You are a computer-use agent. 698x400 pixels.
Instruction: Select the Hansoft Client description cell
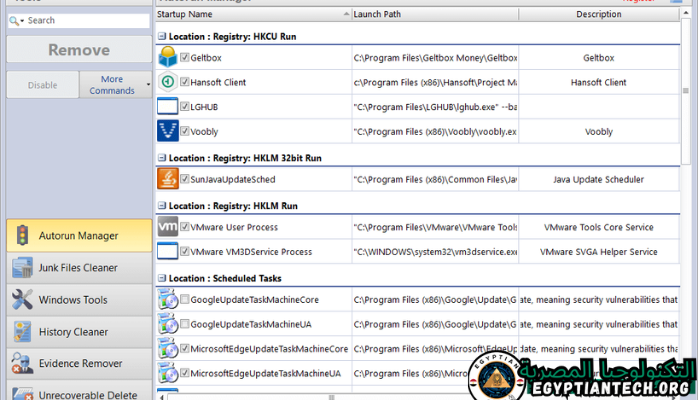point(599,82)
